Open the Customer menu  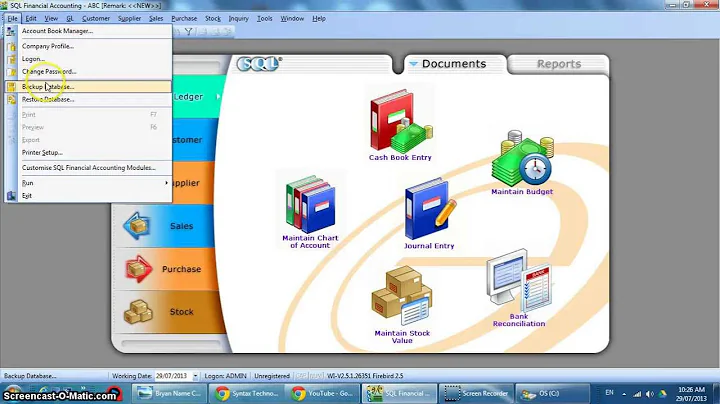tap(96, 19)
